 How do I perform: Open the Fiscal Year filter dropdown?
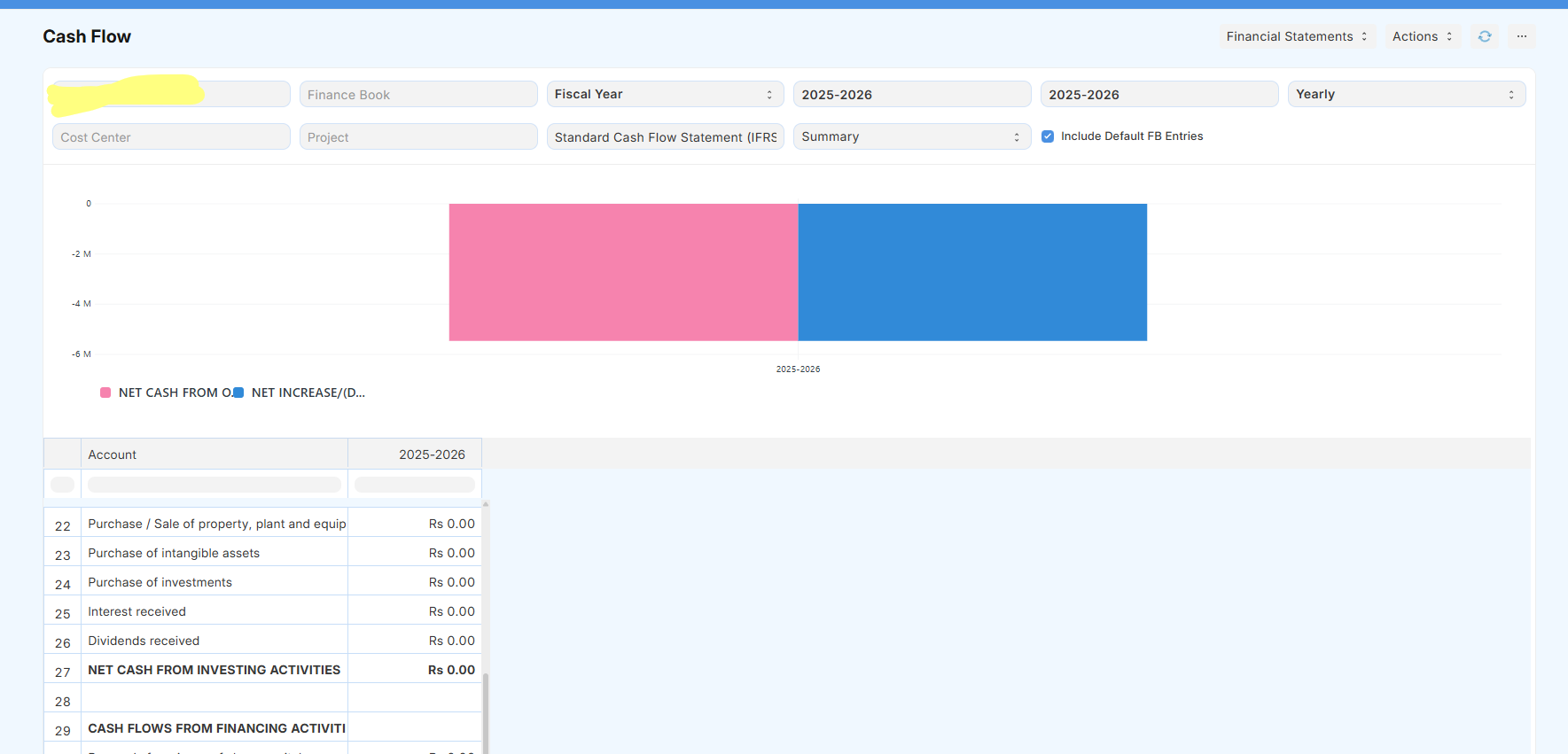point(664,94)
